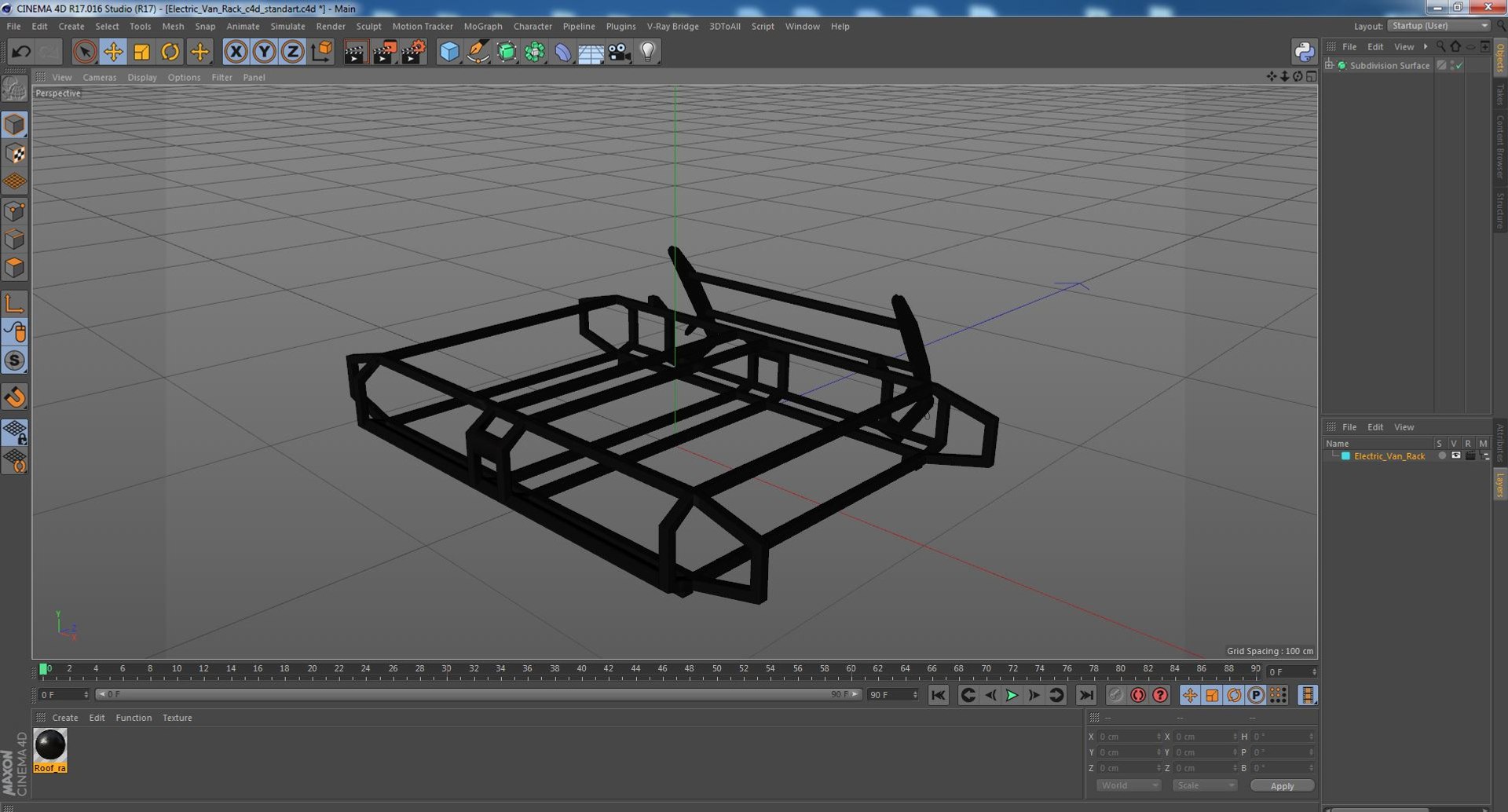Open the Simulate menu
This screenshot has height=812, width=1508.
287,26
